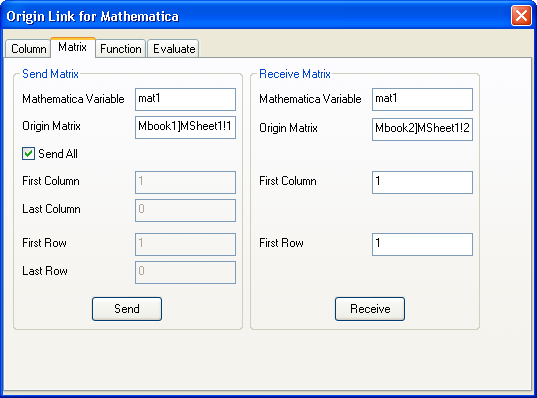Viewport: 537px width, 398px height.
Task: Click the Last Row label
Action: pos(45,271)
